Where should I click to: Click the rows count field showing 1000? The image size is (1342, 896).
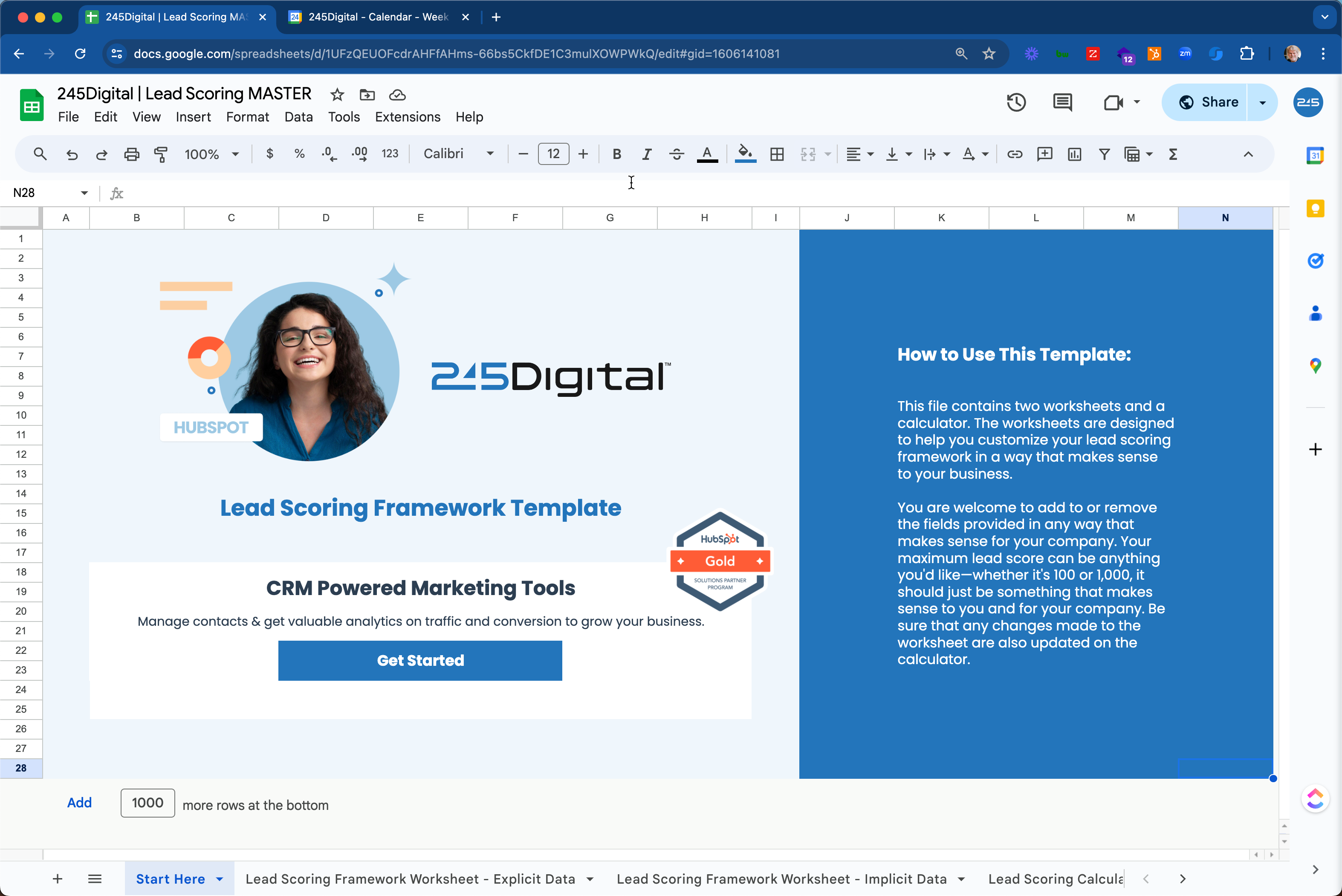[x=148, y=803]
